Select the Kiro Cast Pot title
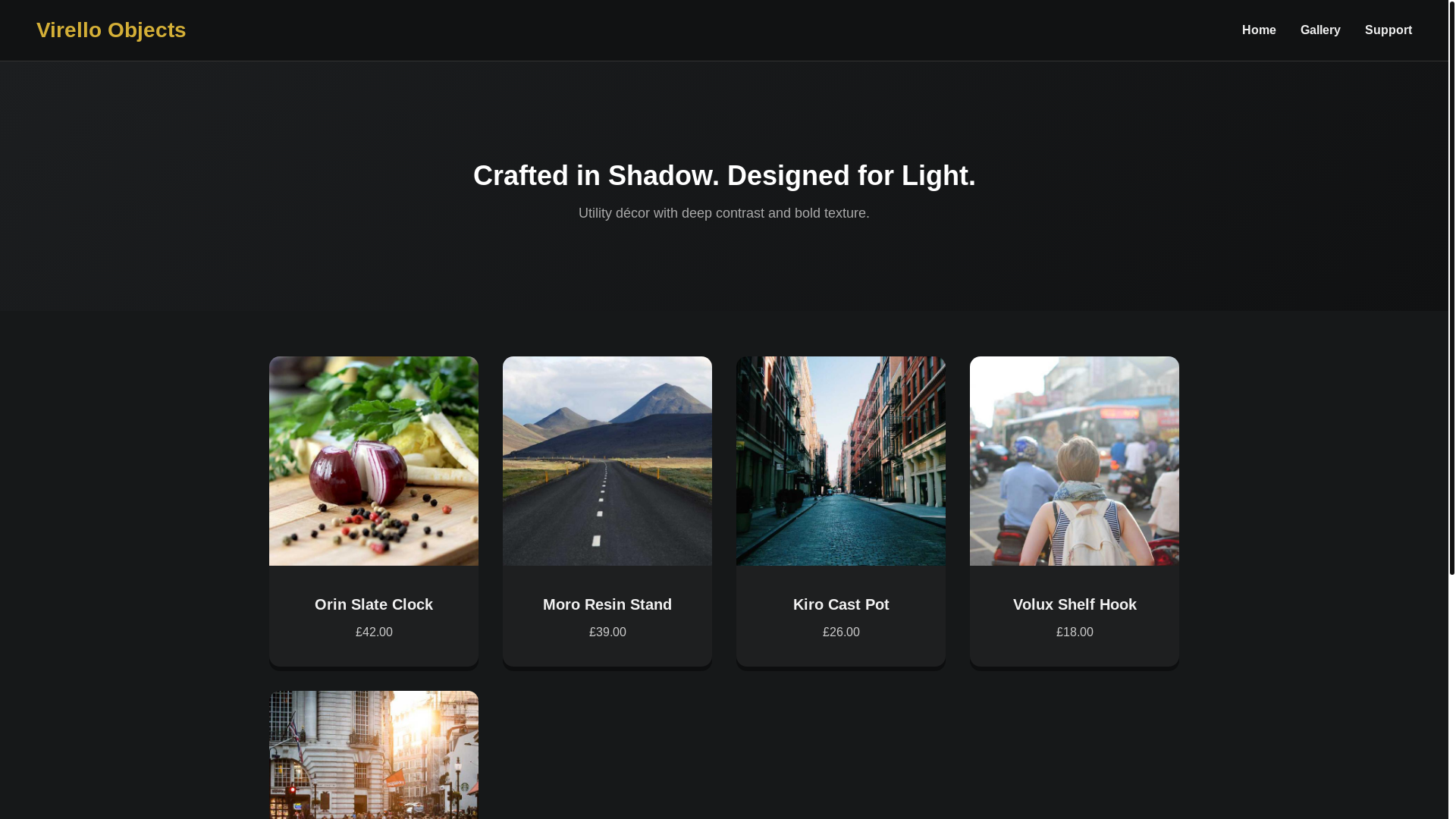The image size is (1456, 819). click(841, 604)
